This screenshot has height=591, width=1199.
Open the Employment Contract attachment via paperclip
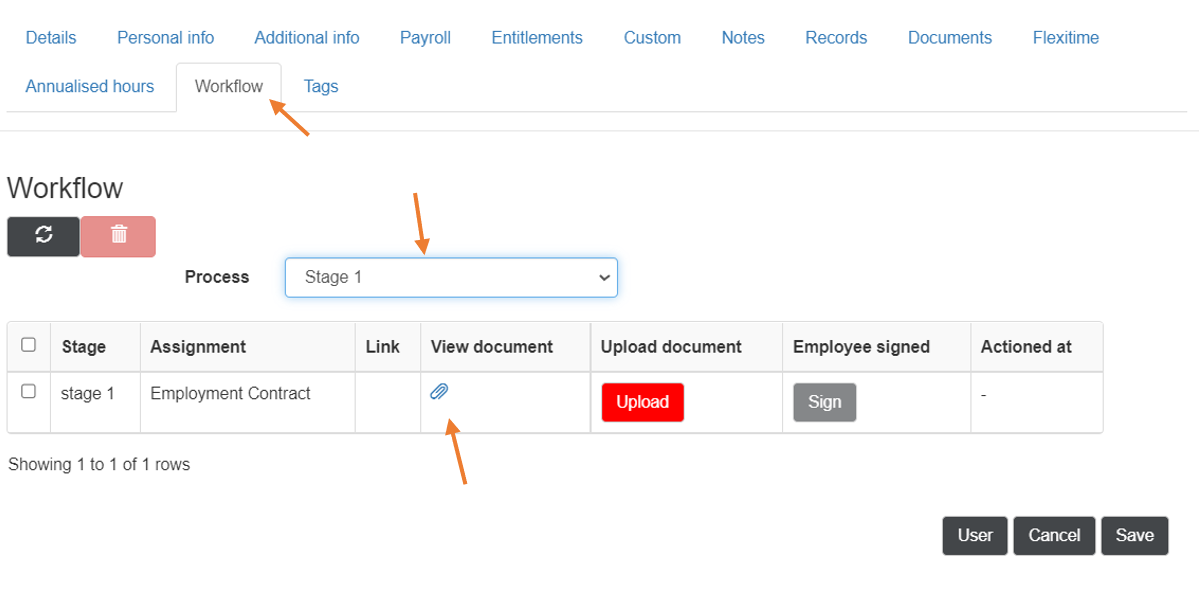(x=438, y=391)
